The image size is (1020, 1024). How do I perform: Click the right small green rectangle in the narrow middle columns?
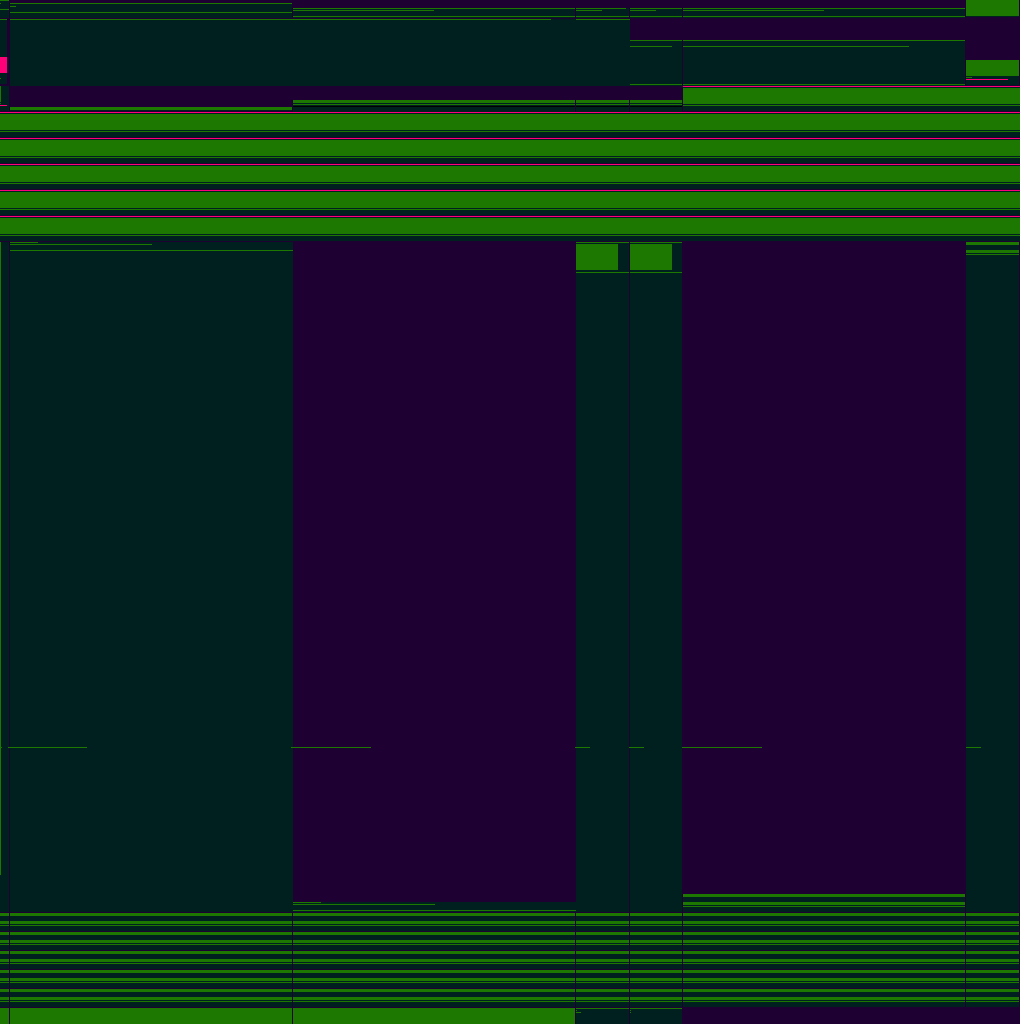tap(650, 257)
